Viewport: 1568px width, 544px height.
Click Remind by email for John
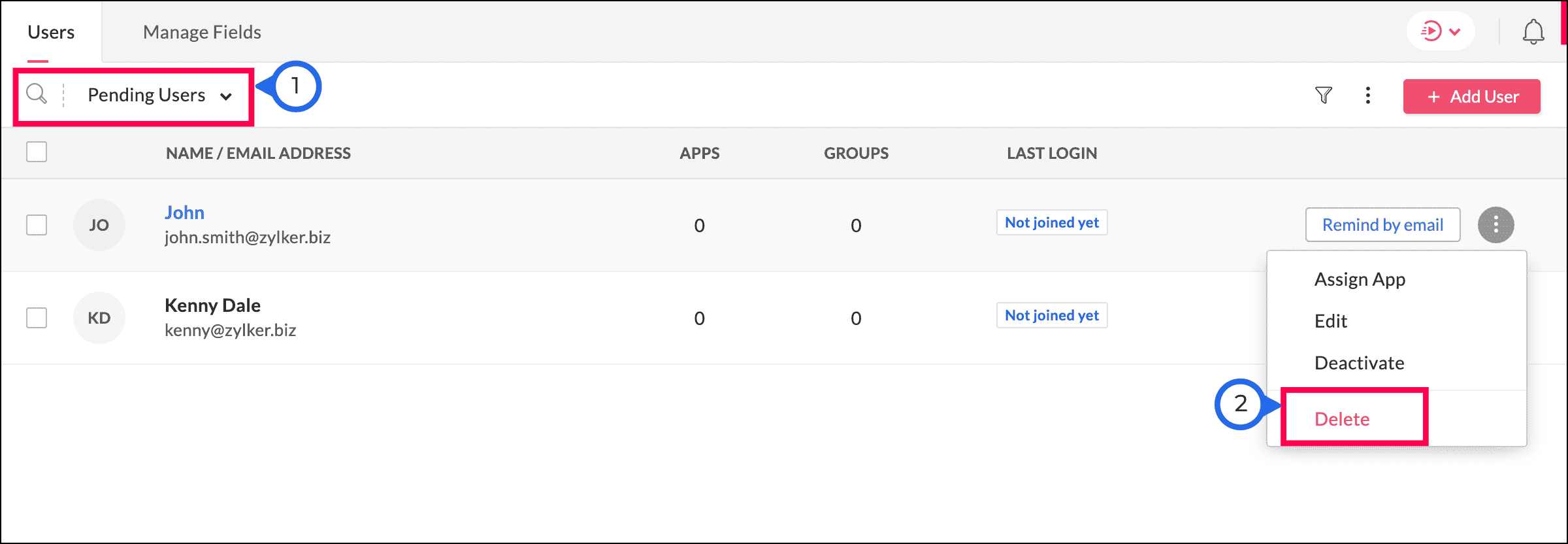click(1382, 225)
